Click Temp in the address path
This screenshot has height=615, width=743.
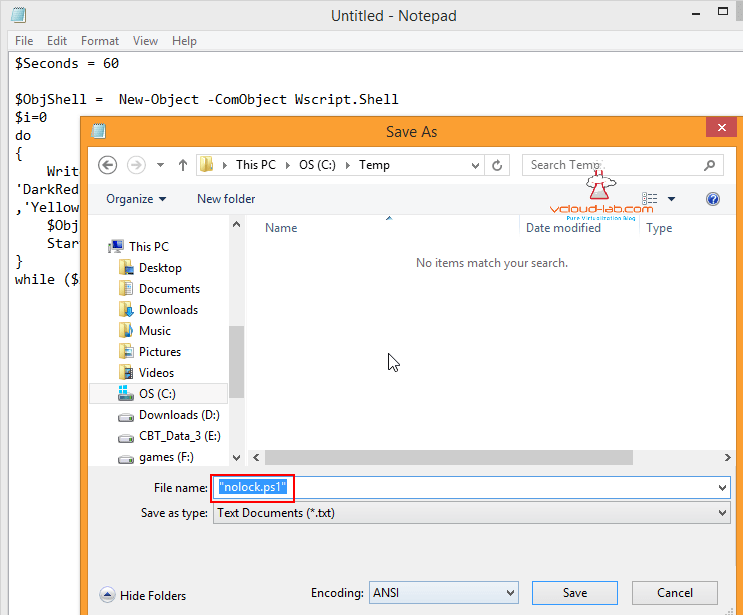click(374, 165)
